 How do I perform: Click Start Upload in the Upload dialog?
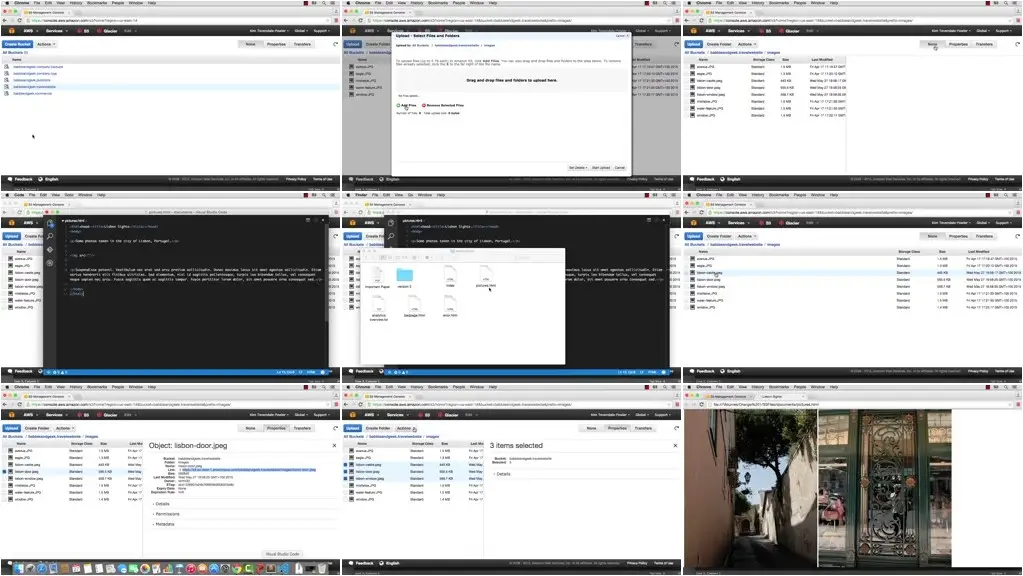pos(601,168)
